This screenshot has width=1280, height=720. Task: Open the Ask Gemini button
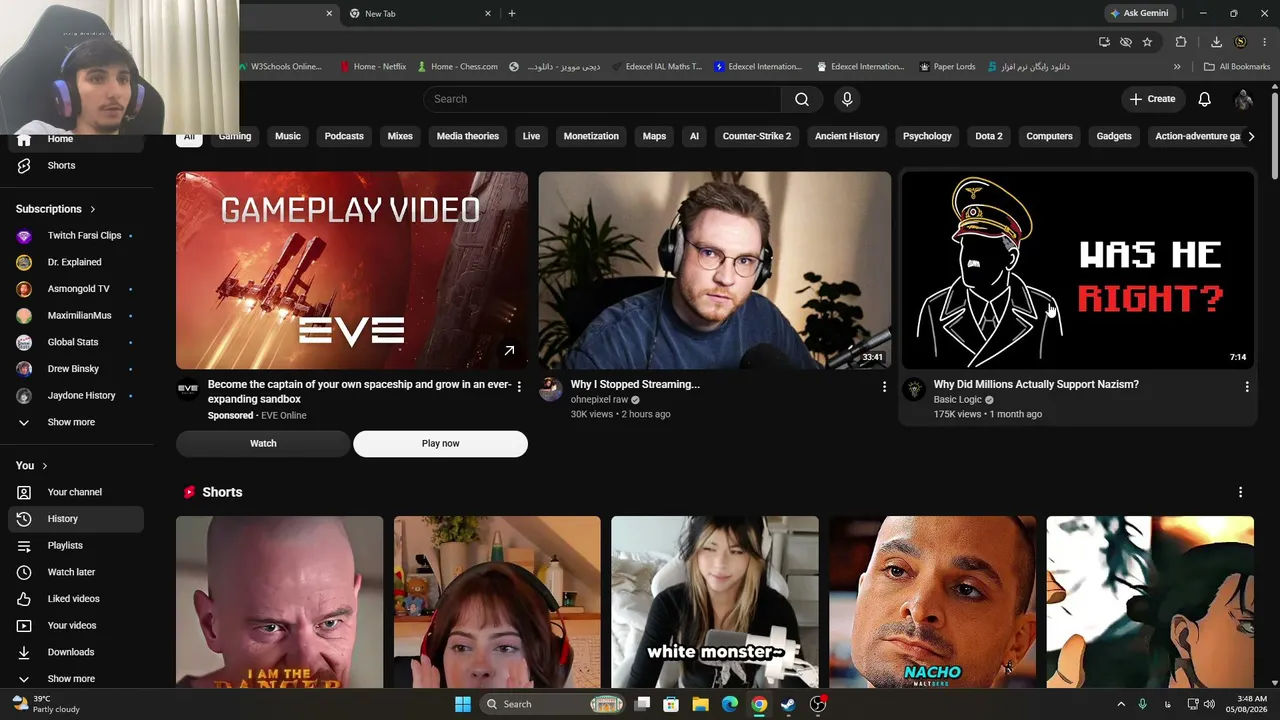coord(1139,14)
